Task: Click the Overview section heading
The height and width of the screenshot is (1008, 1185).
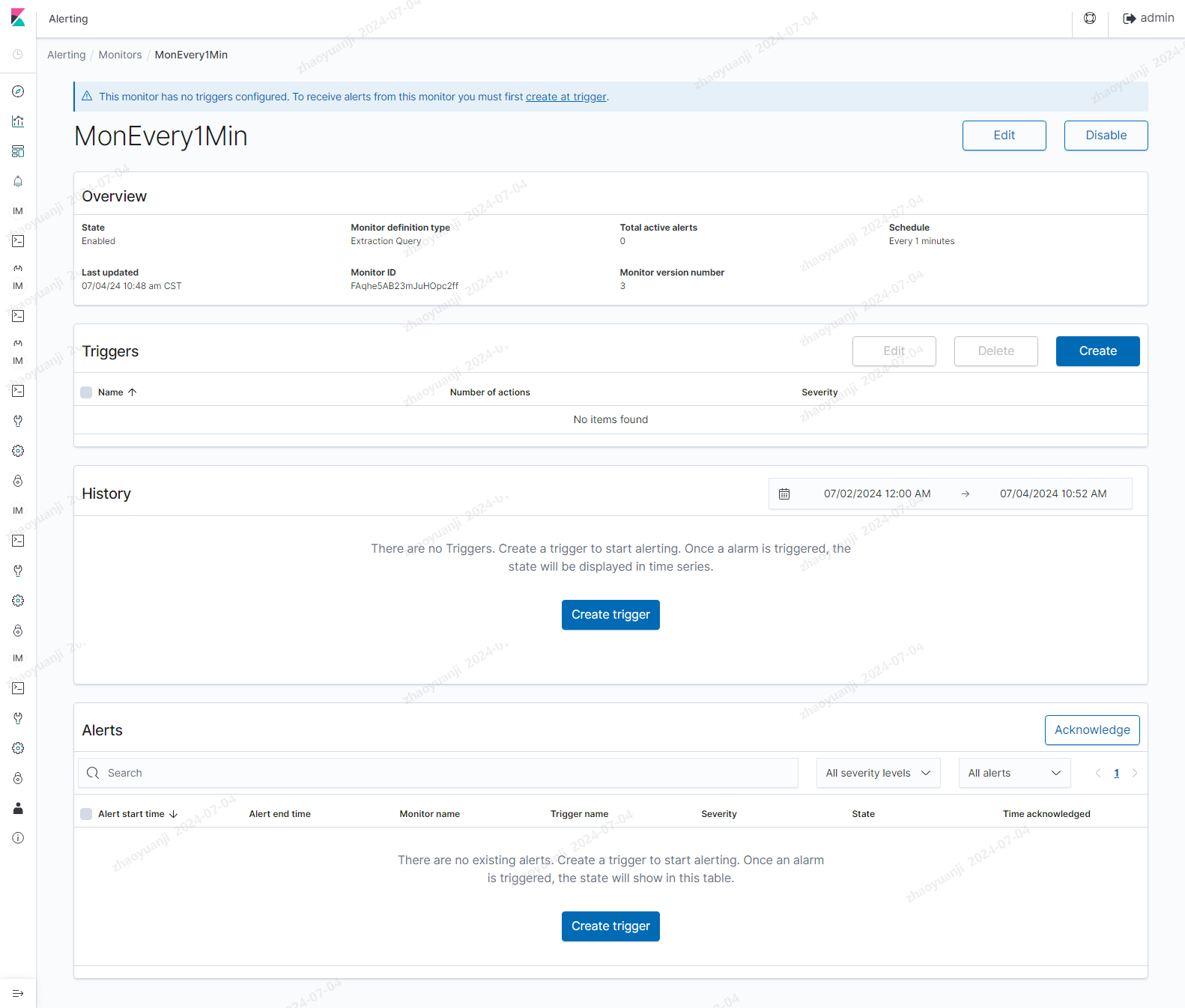Action: [x=115, y=196]
